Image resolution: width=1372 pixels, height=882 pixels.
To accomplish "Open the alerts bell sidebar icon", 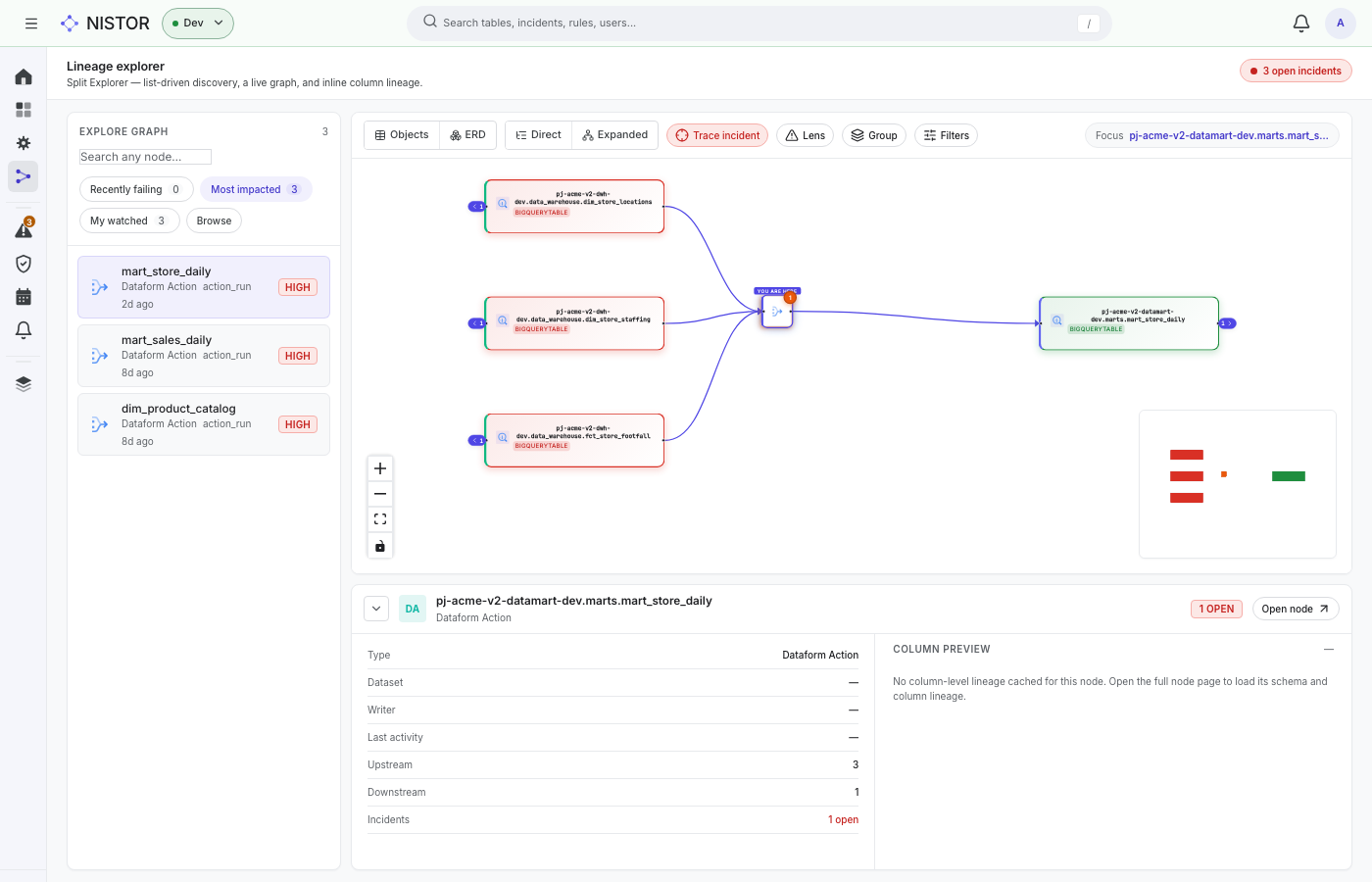I will 24,330.
